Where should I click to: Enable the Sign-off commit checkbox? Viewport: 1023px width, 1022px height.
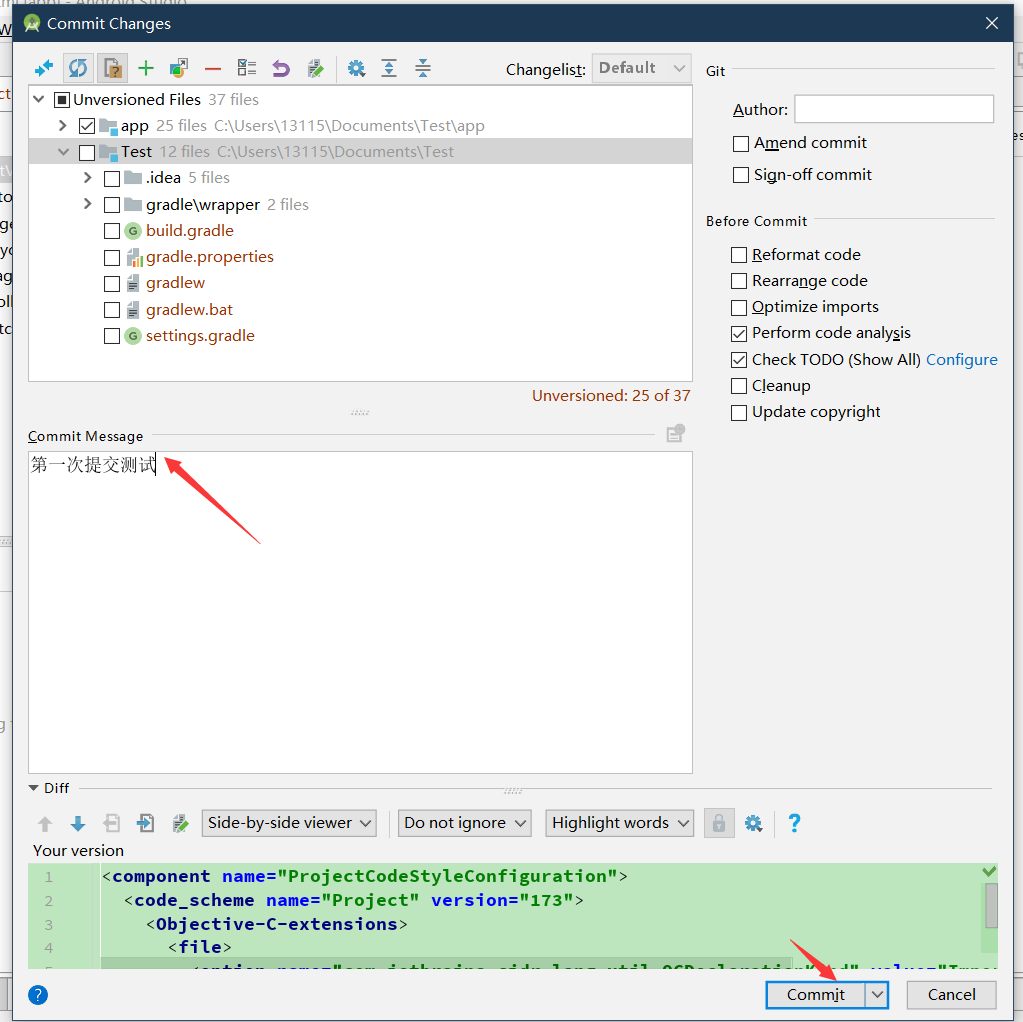tap(741, 175)
